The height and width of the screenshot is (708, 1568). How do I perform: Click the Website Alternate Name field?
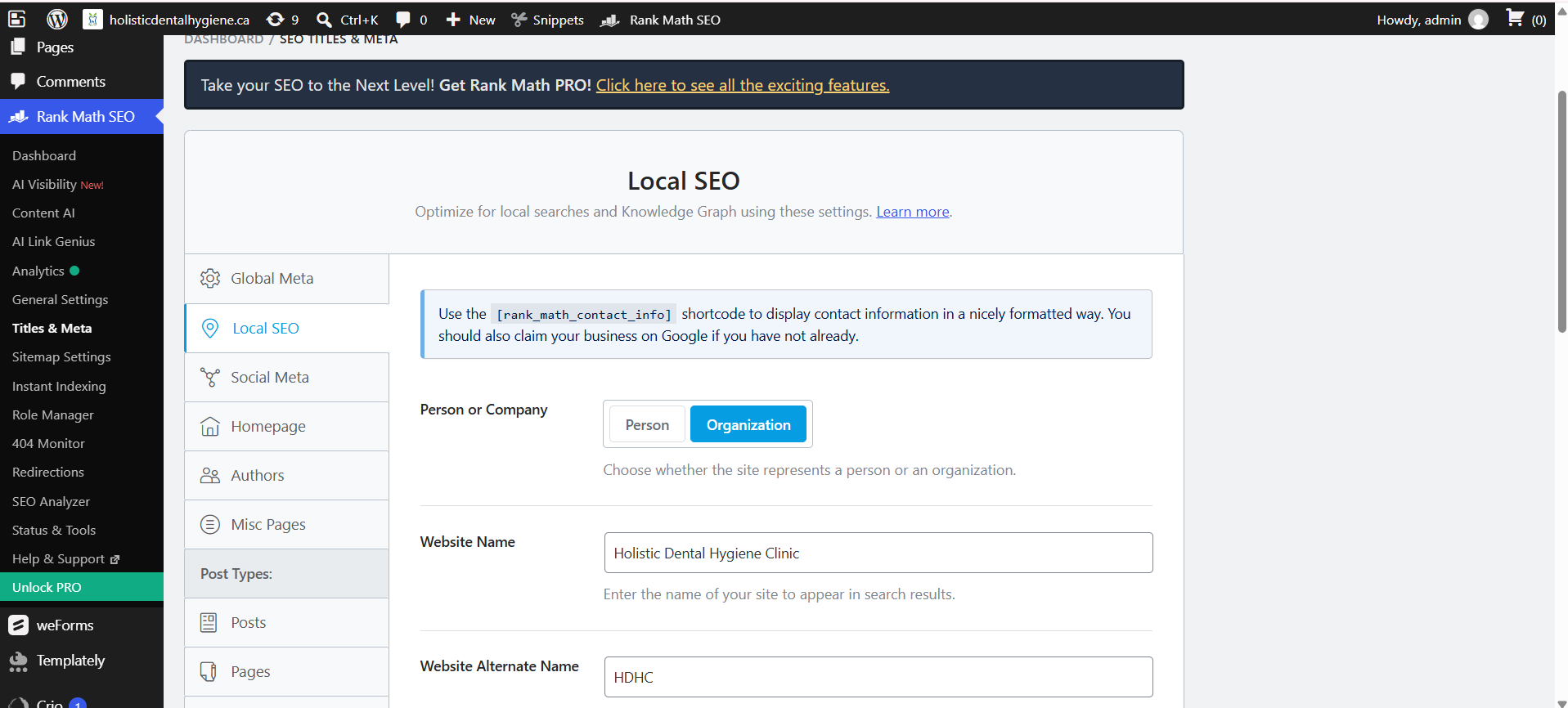coord(878,677)
